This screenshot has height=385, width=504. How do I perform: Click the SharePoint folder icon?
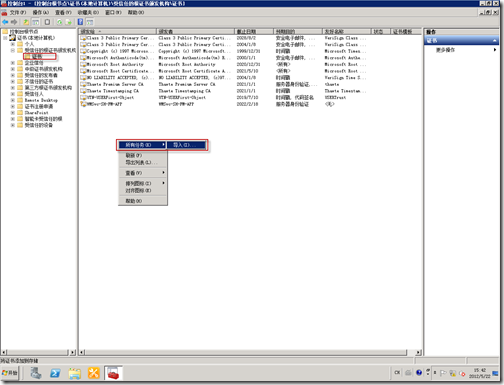click(x=20, y=113)
